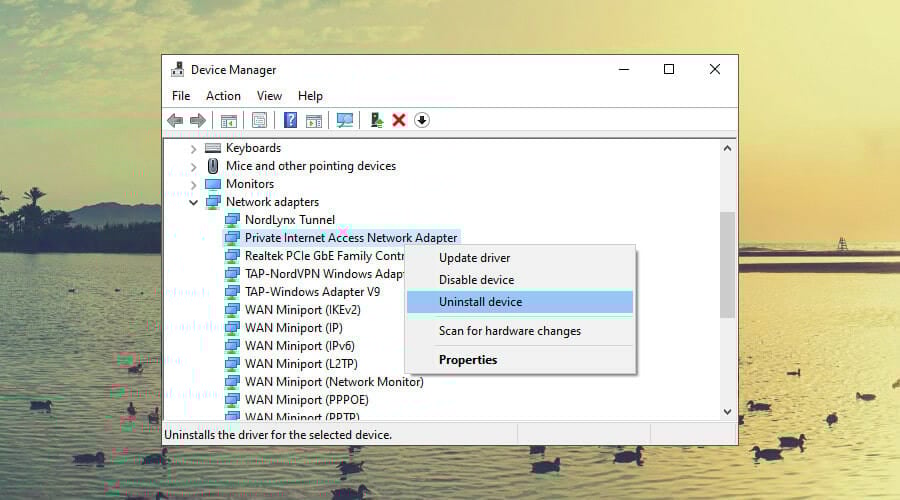Click the NordLynx Tunnel adapter icon
This screenshot has height=500, width=900.
coord(232,220)
